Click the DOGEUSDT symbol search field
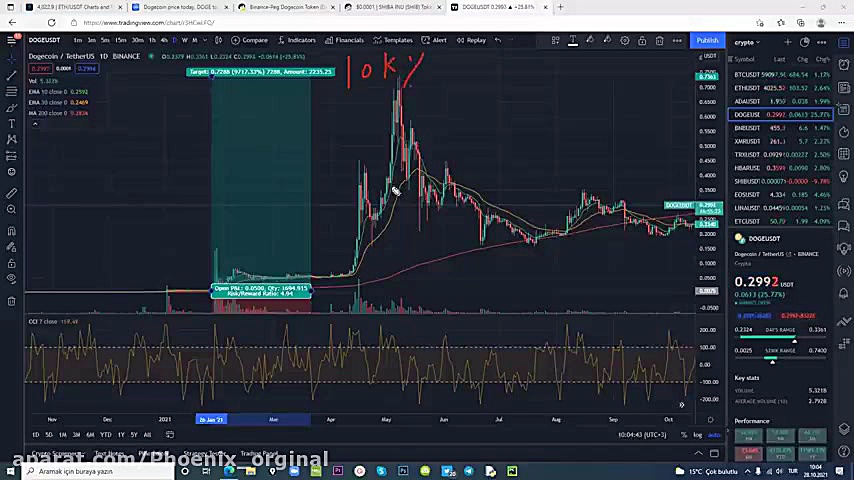Viewport: 854px width, 480px height. (x=45, y=40)
